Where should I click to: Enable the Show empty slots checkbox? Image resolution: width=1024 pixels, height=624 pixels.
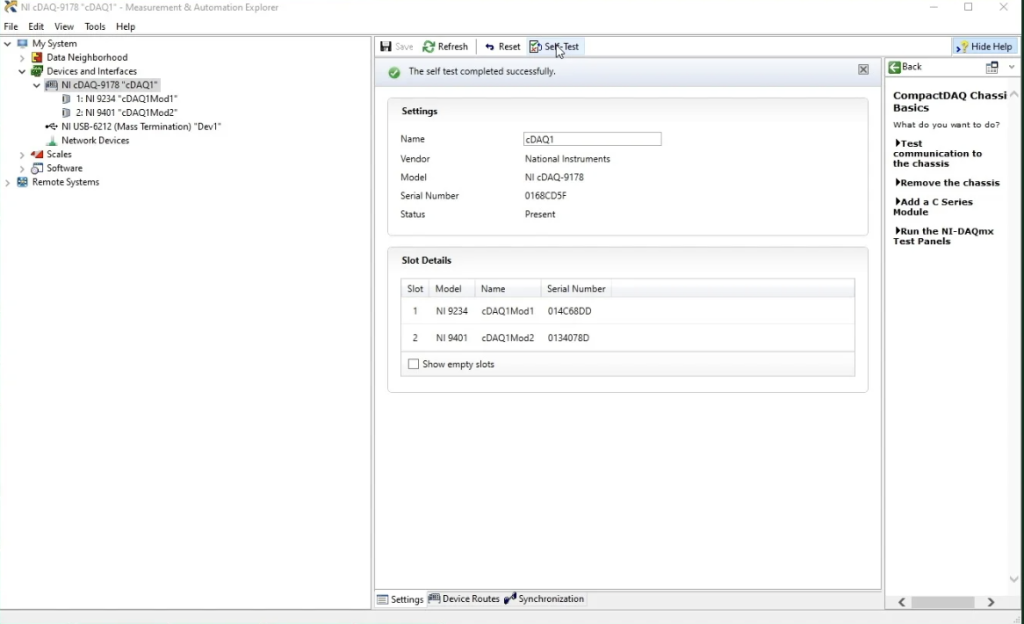[413, 364]
